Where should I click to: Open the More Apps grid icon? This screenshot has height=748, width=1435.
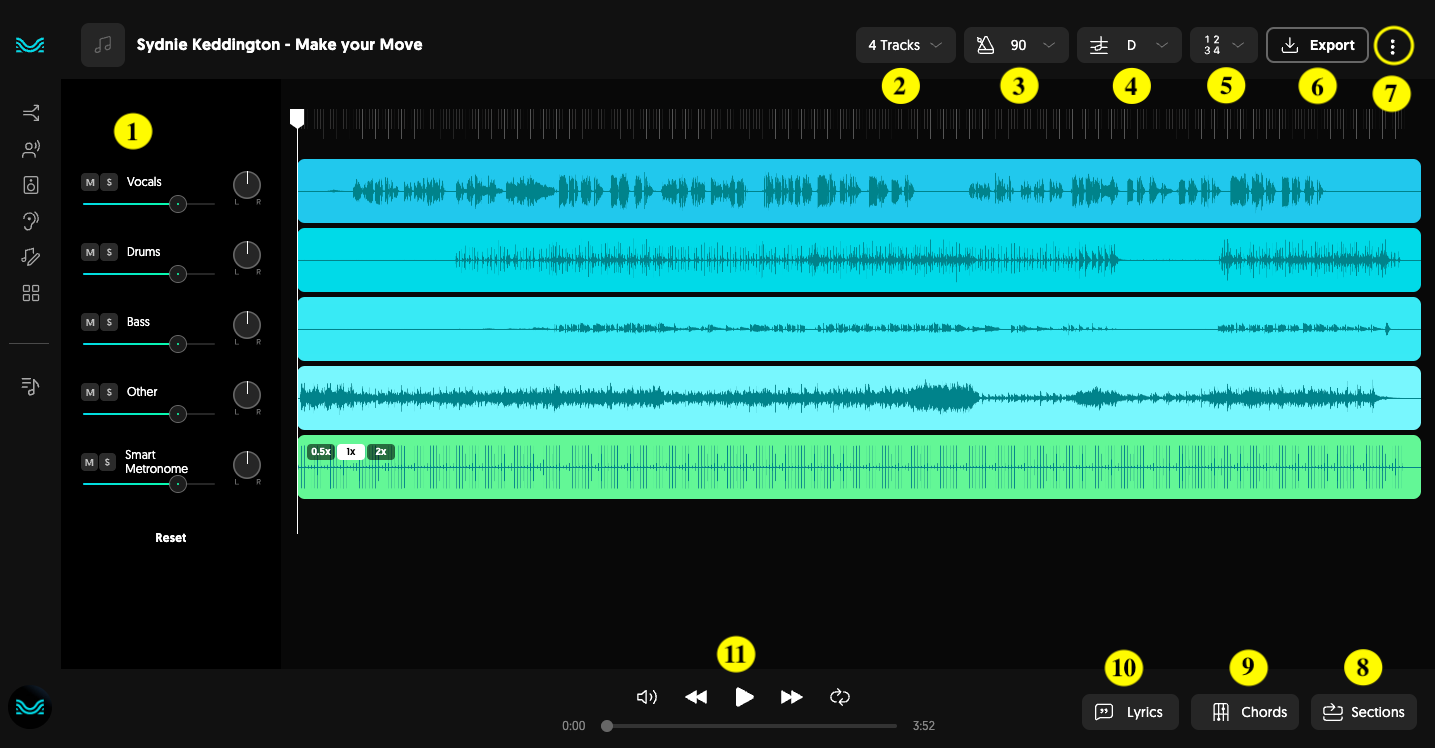point(29,293)
